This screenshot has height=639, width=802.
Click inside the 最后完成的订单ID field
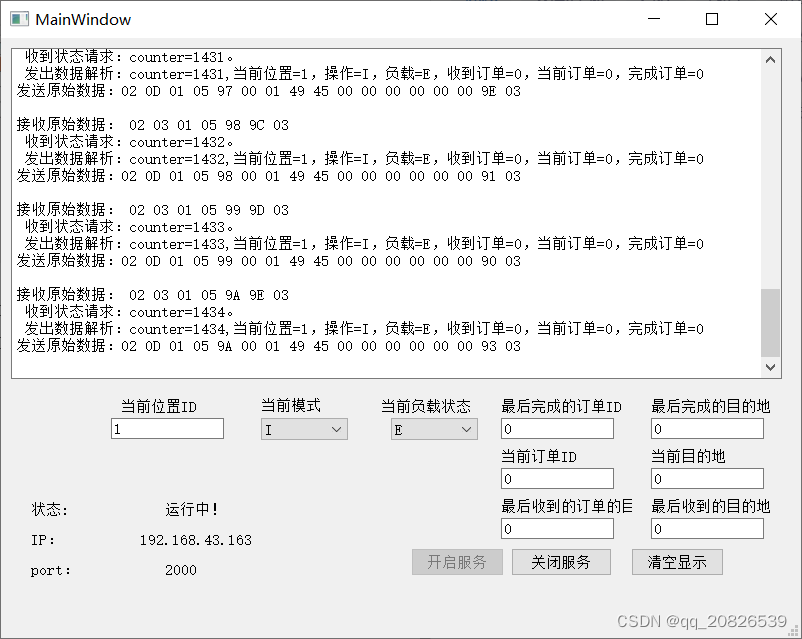(556, 428)
